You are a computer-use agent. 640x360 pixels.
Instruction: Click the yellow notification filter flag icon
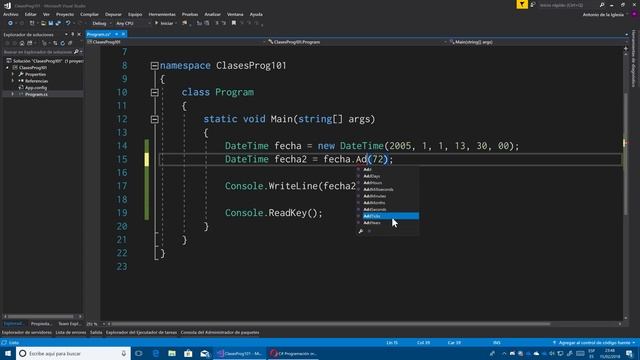[x=522, y=4]
